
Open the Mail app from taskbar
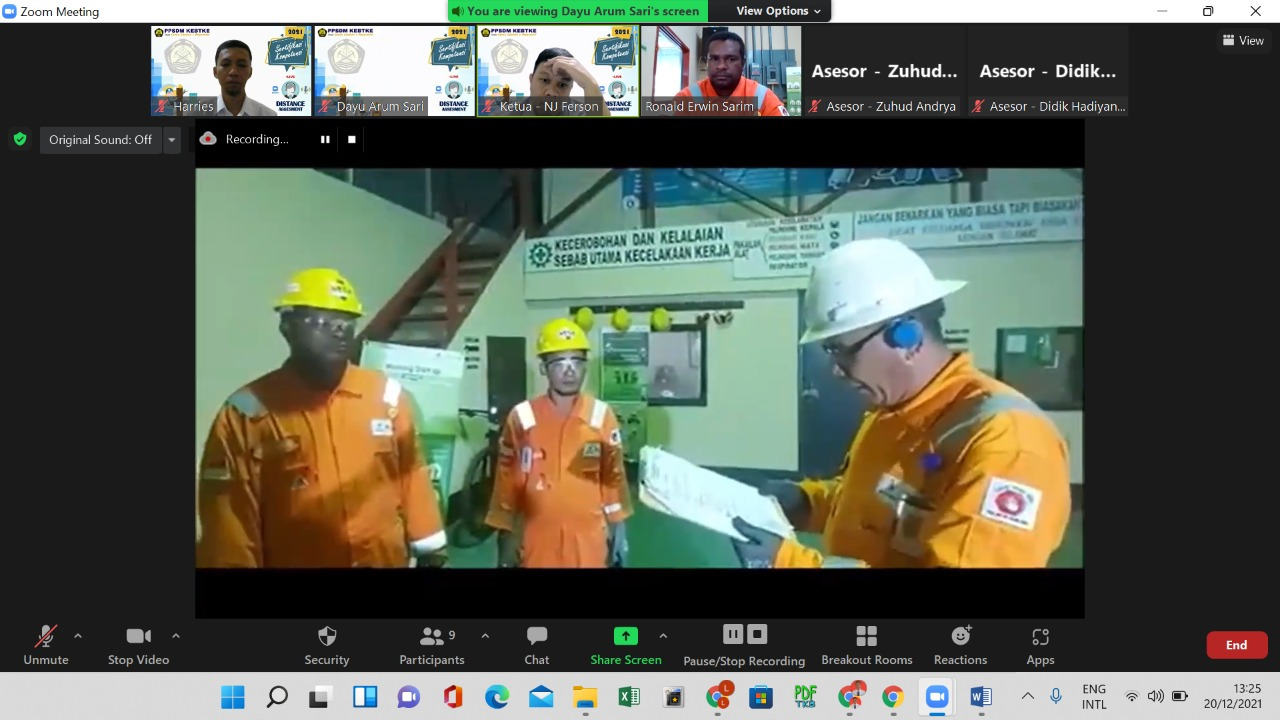tap(541, 697)
